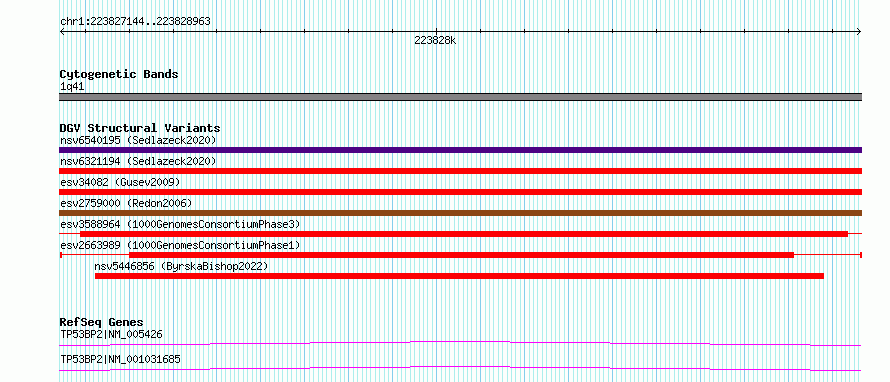Open TP53BP2|NM_005426 transcript label
The image size is (890, 382).
pyautogui.click(x=111, y=334)
